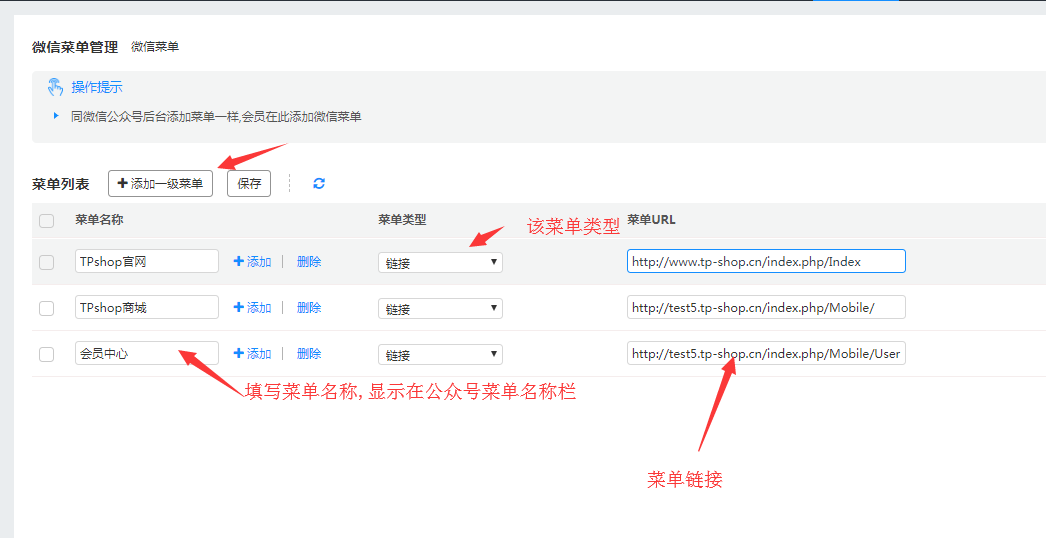Tick the checkbox for 会员中心 row

tap(46, 354)
